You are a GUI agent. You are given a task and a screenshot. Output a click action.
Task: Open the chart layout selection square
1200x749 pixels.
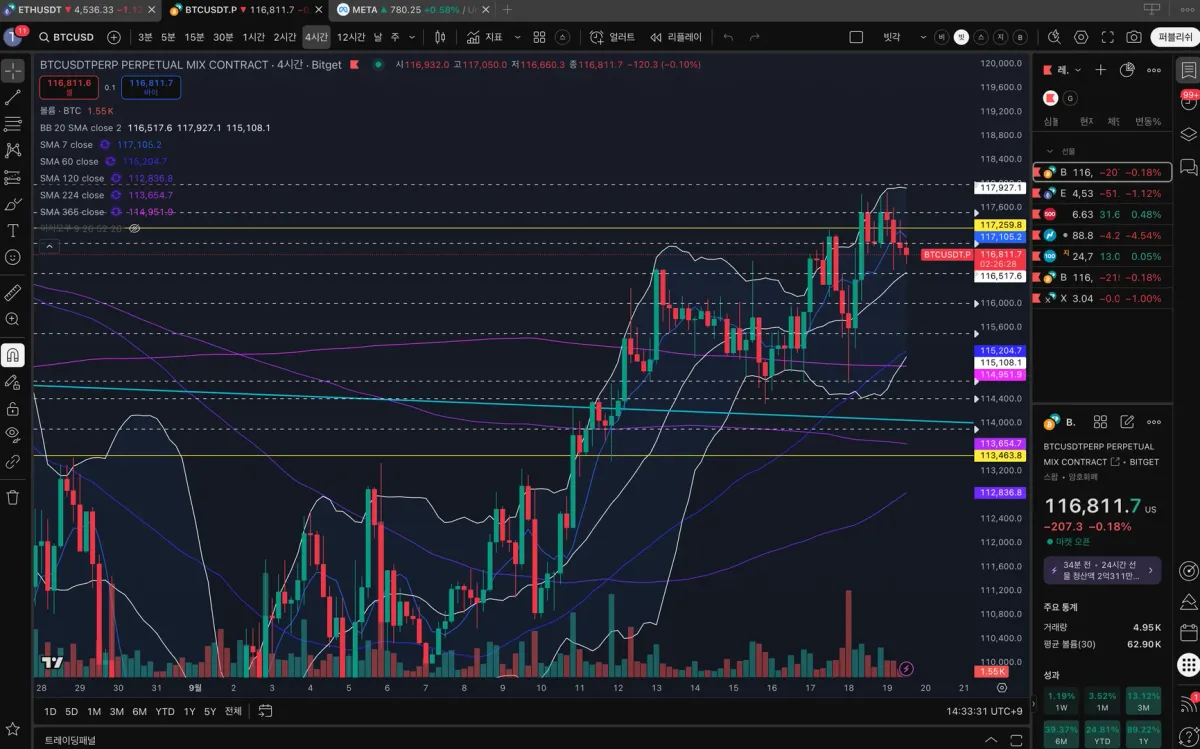coord(856,37)
